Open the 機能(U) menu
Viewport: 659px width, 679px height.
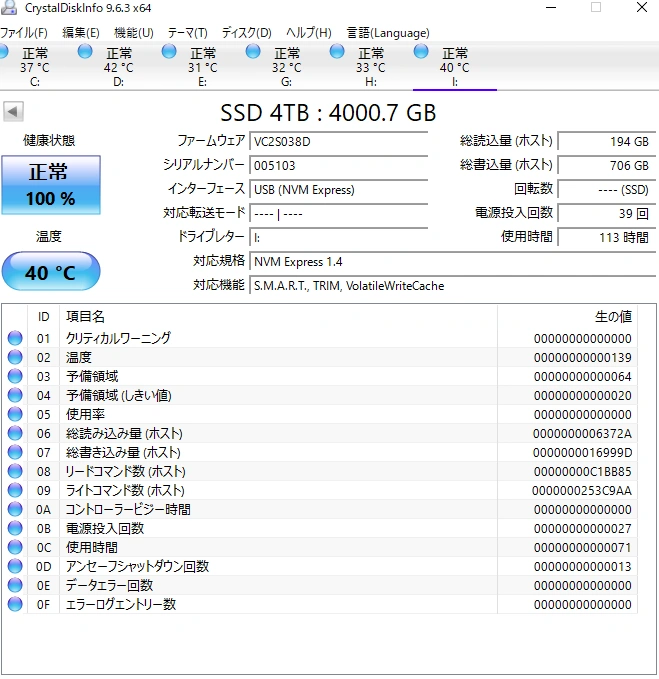pyautogui.click(x=134, y=33)
